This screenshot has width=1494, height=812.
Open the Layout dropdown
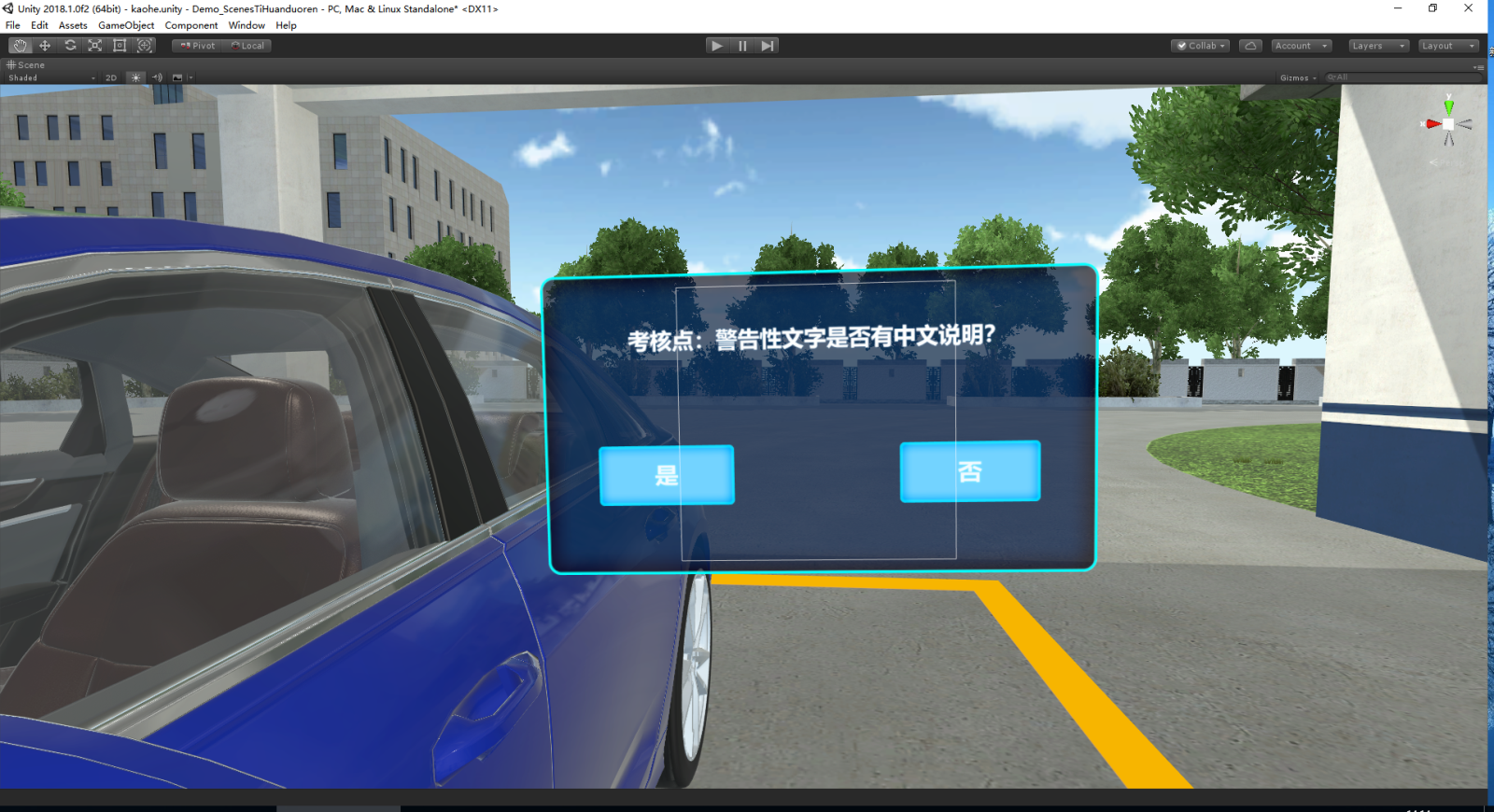tap(1448, 46)
